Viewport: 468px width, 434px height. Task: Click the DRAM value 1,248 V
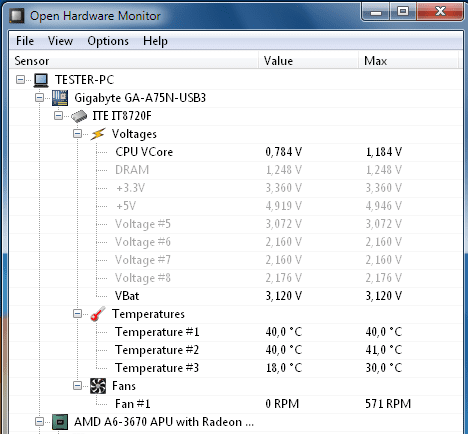[284, 170]
